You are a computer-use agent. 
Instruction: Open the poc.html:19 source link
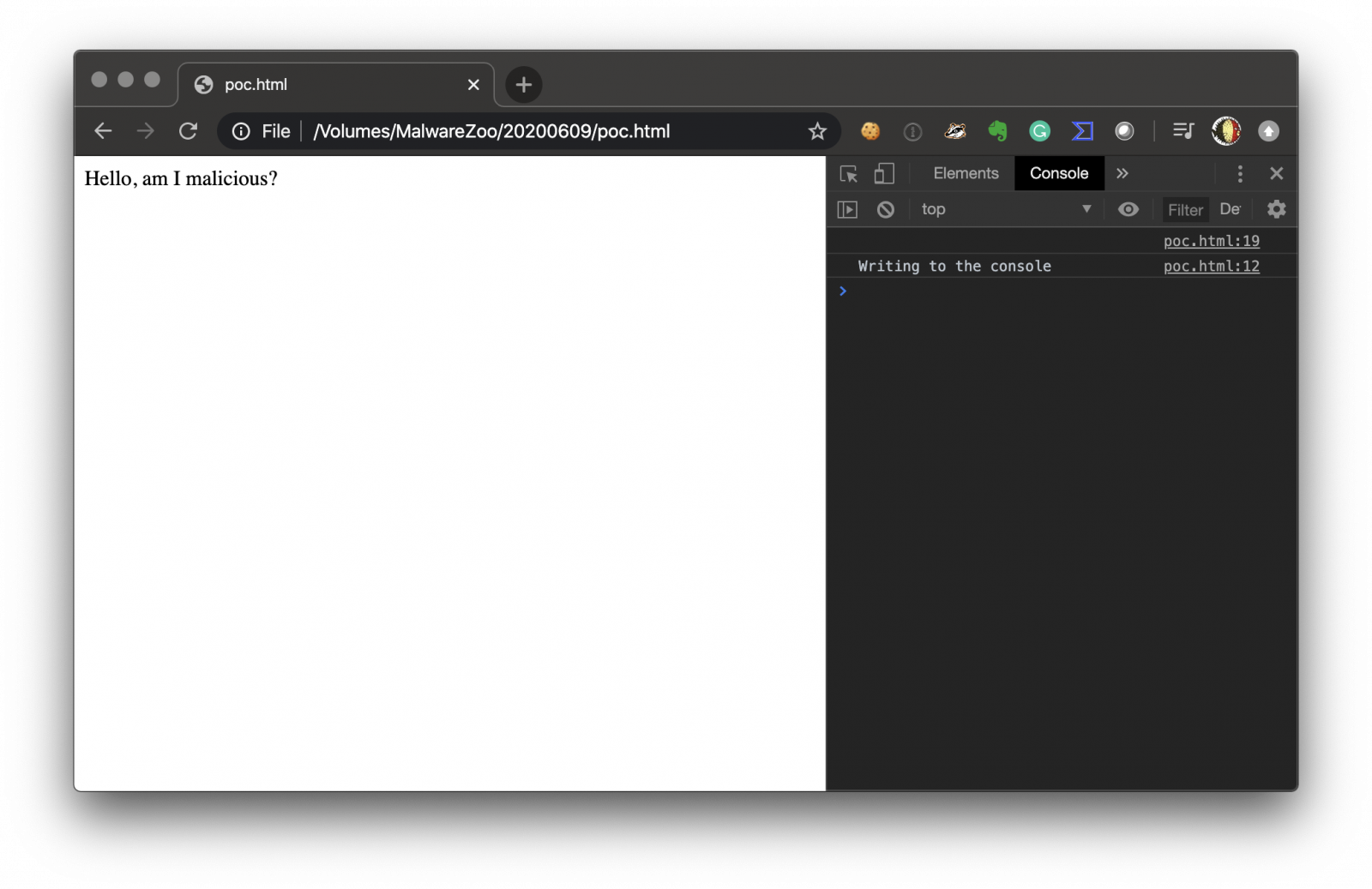1211,241
